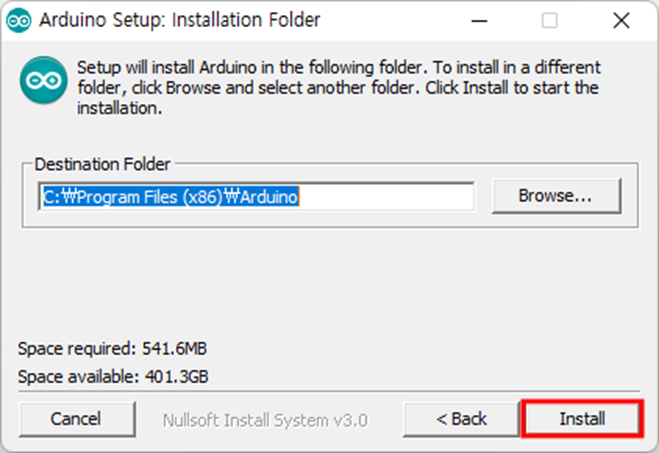Click the setup instruction paragraph text
Viewport: 659px width, 453px height.
point(339,87)
